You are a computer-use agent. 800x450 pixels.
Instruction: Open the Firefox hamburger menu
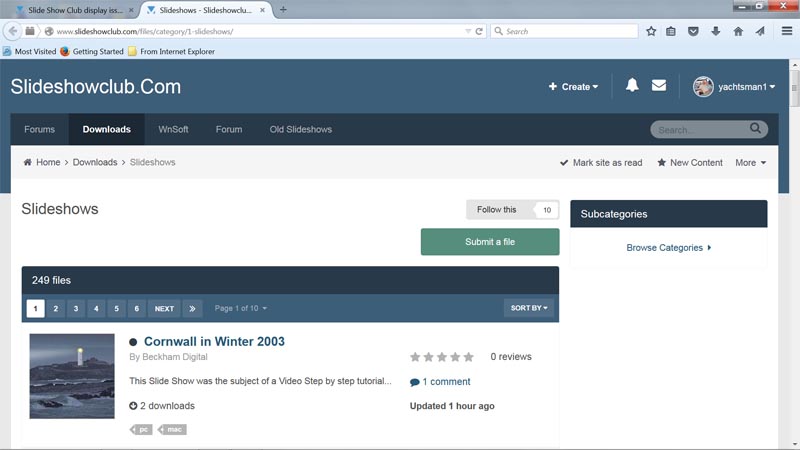[x=787, y=31]
